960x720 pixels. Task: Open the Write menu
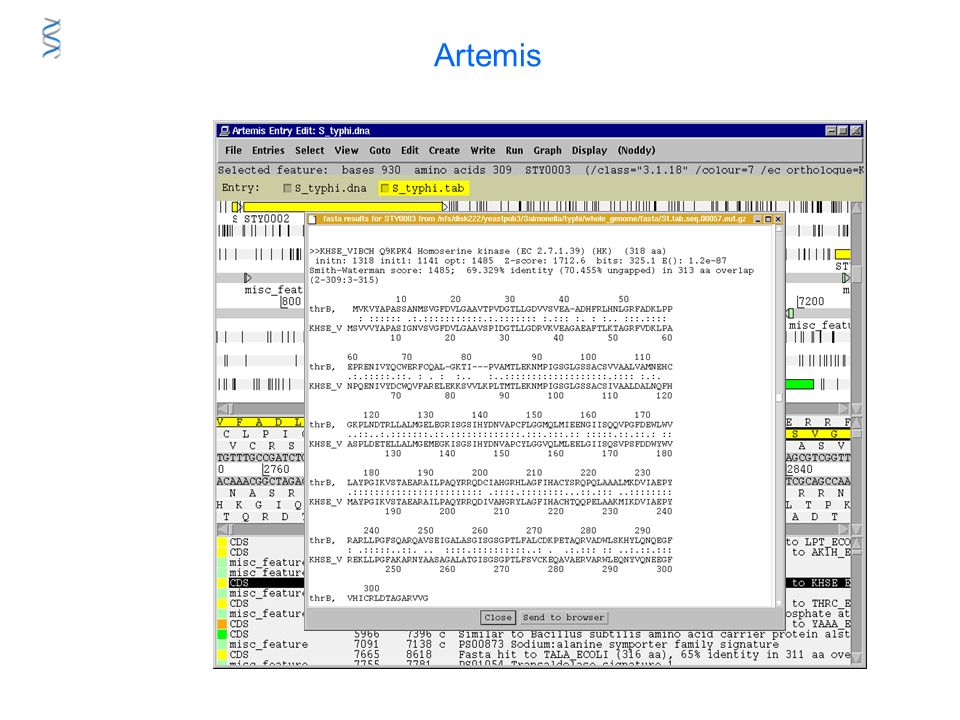(482, 150)
